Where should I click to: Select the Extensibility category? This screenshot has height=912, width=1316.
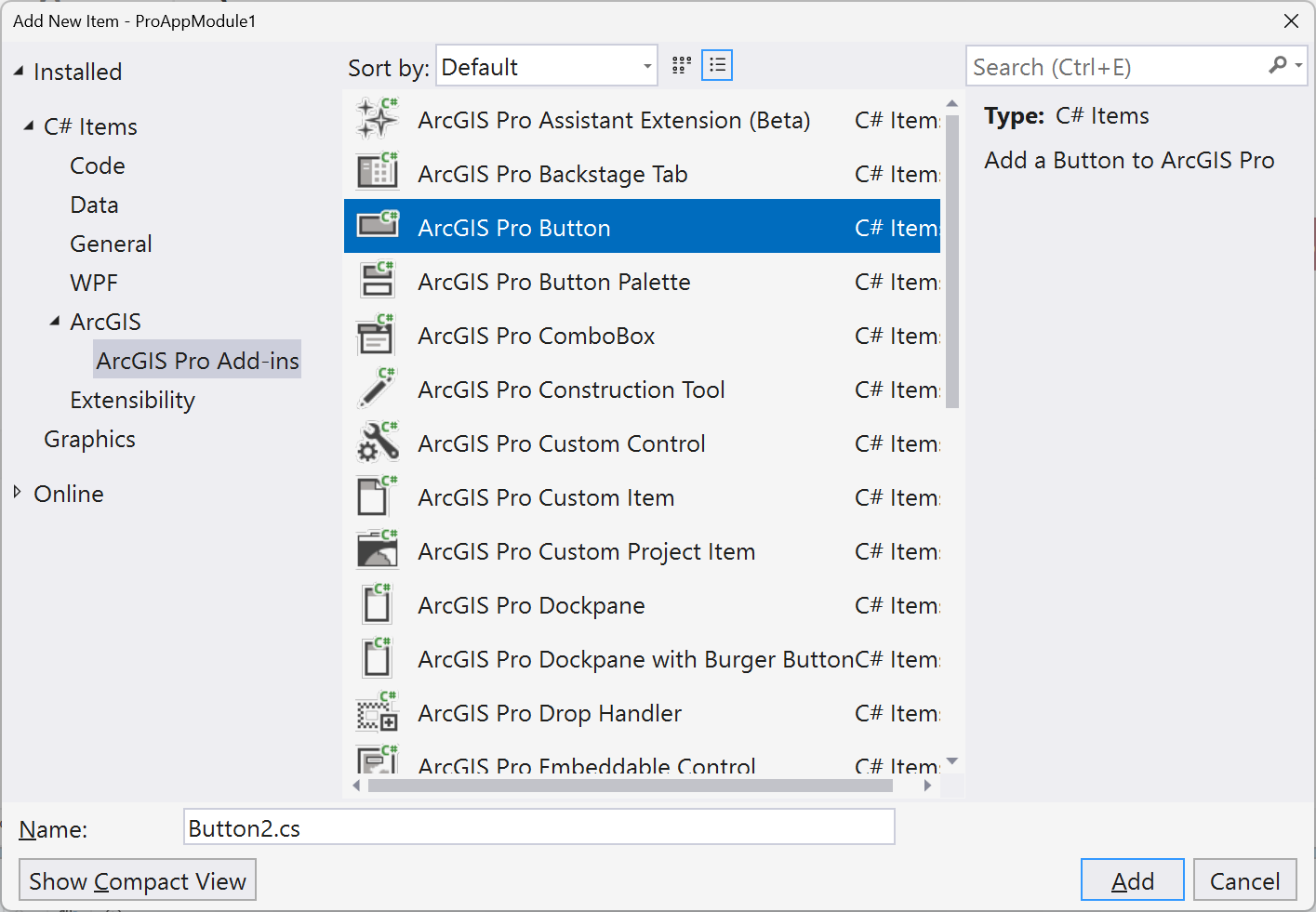[133, 400]
